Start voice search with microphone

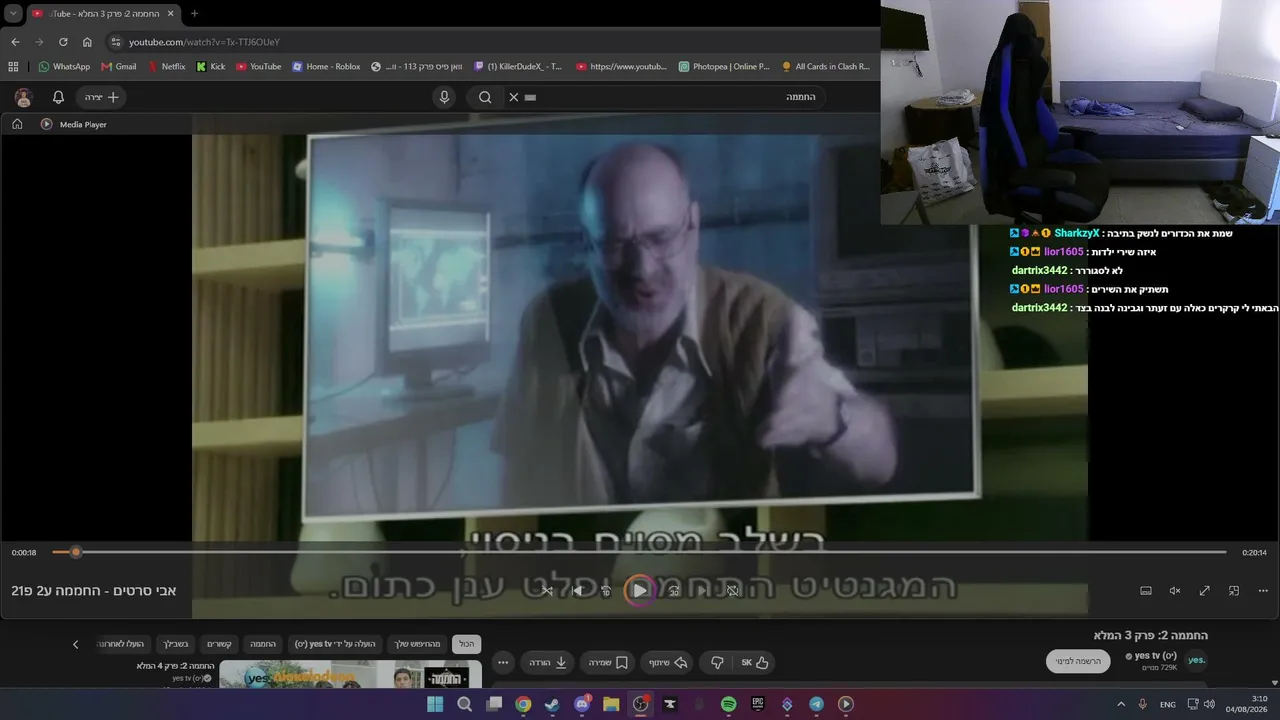pyautogui.click(x=444, y=97)
